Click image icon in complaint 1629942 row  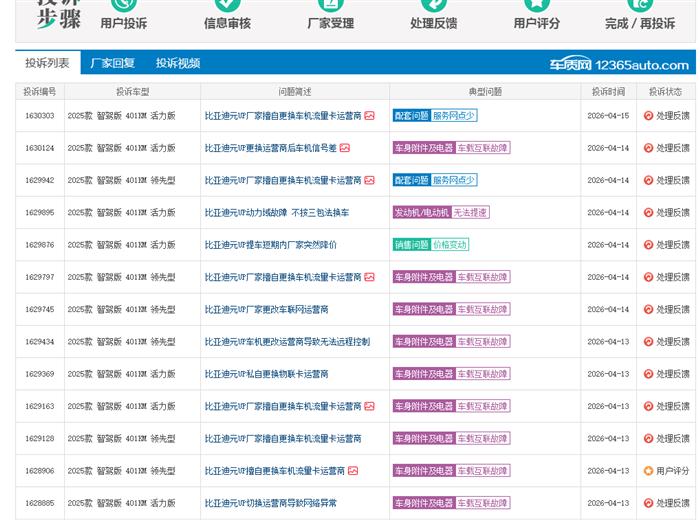click(x=369, y=180)
